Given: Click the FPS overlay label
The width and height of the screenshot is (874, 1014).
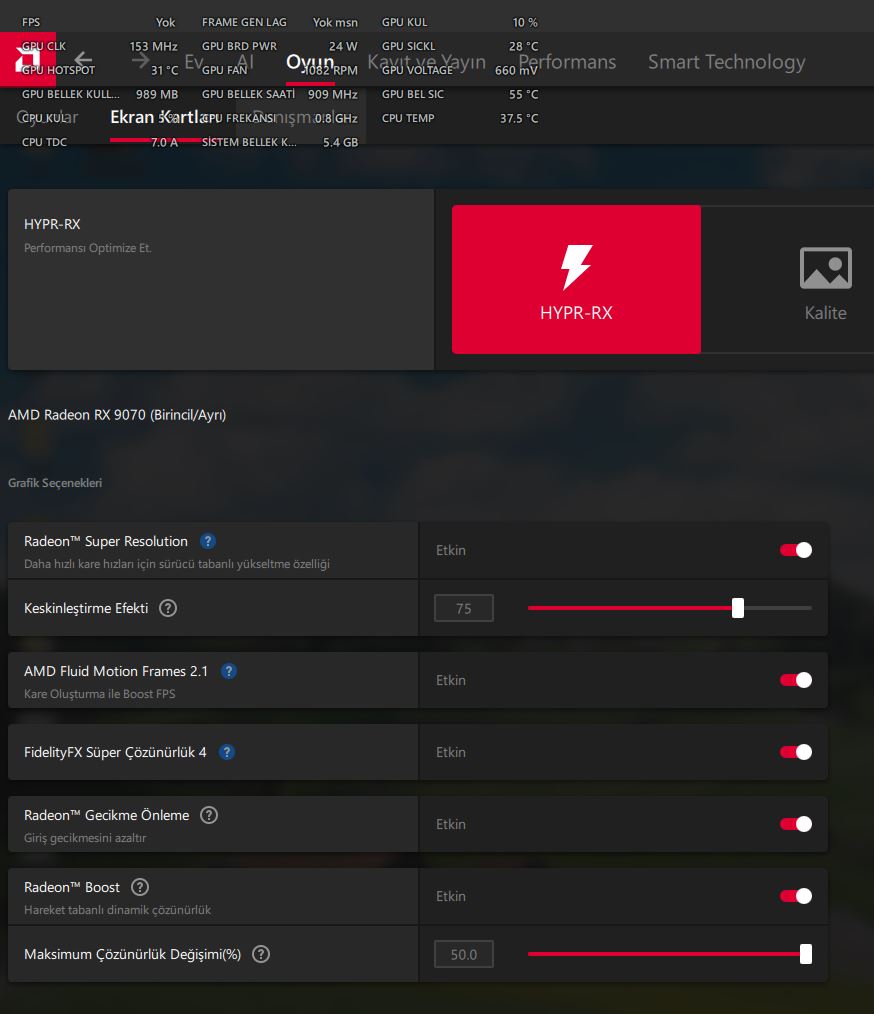Looking at the screenshot, I should point(30,22).
